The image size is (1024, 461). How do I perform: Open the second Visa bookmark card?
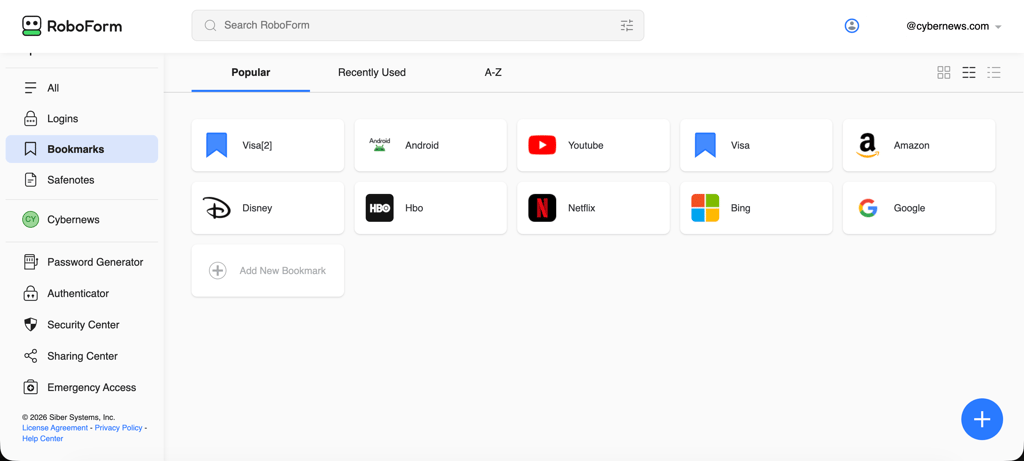click(x=756, y=145)
